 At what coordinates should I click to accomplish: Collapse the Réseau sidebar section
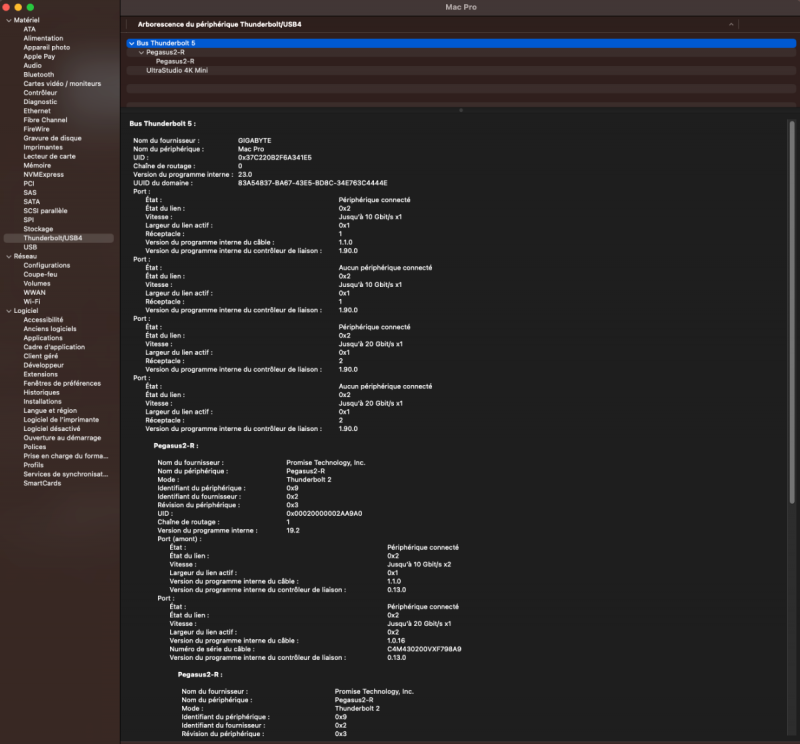(x=9, y=255)
